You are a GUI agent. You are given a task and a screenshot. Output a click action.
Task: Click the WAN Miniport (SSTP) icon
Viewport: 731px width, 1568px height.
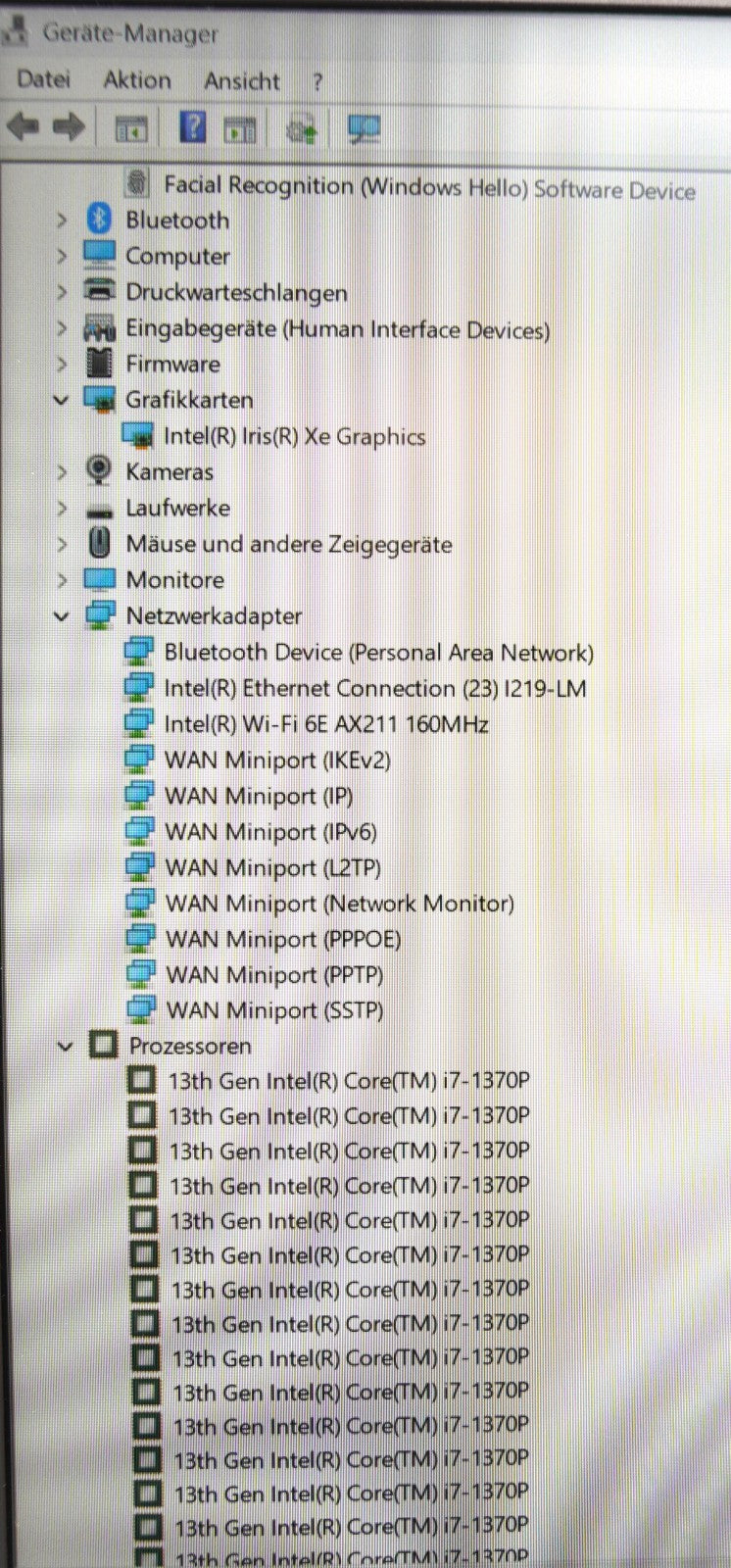tap(142, 1008)
